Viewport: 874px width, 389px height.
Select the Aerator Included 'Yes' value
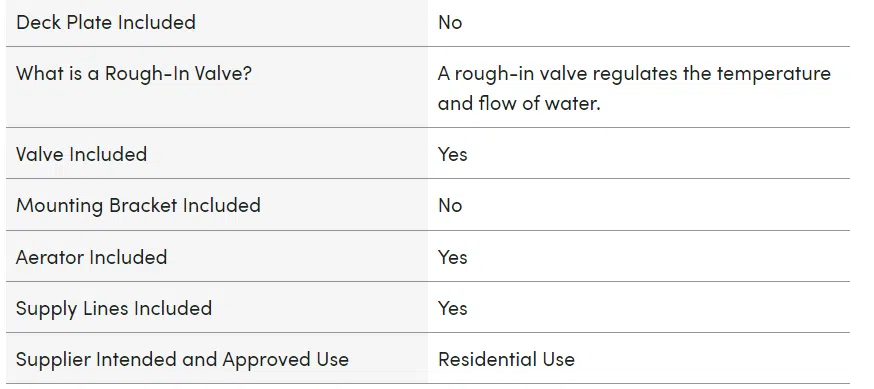point(453,257)
